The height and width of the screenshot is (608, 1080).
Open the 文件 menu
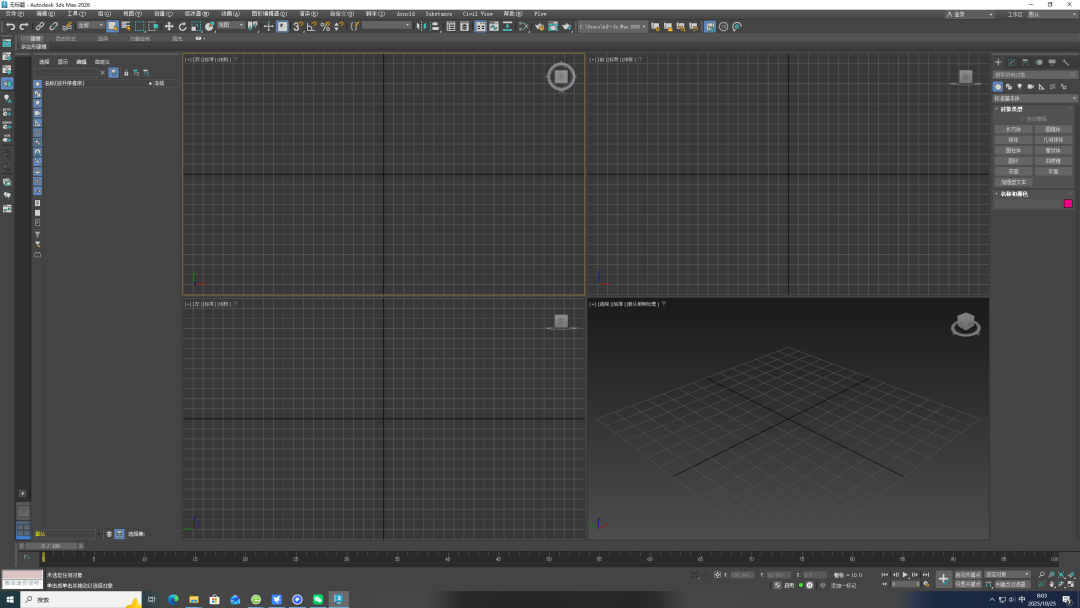(13, 14)
